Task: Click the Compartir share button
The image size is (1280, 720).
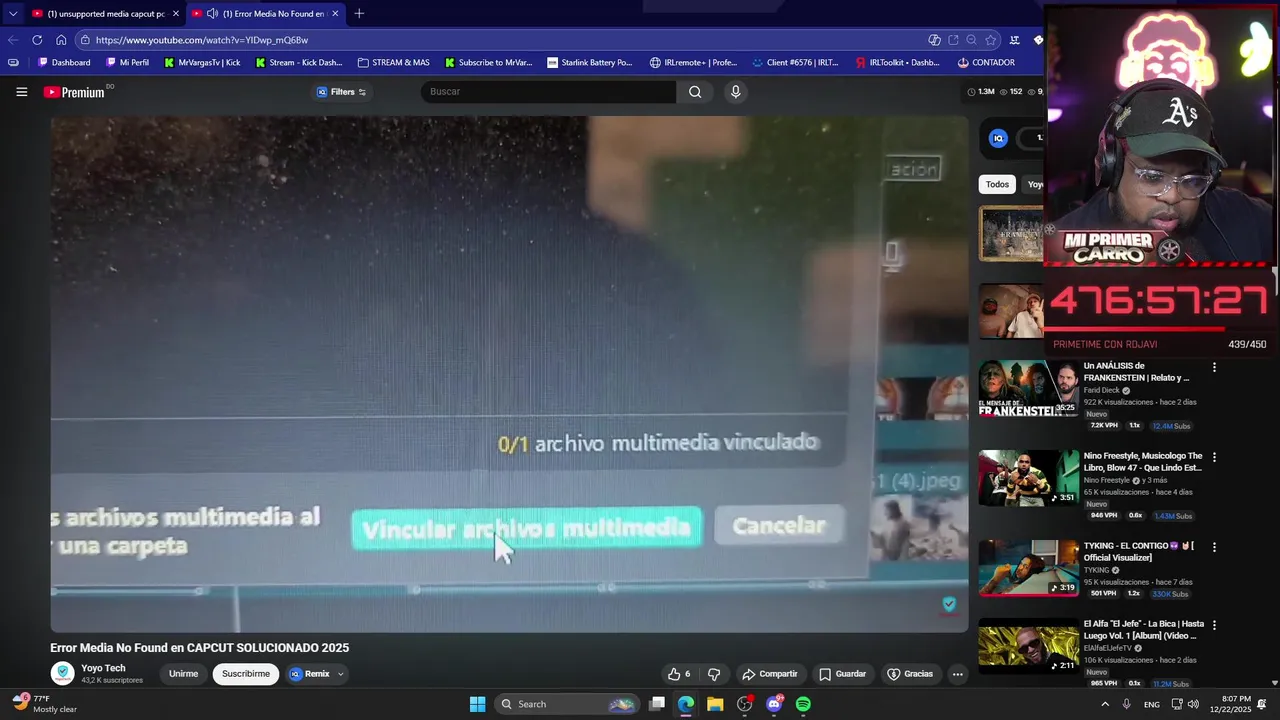Action: [769, 674]
